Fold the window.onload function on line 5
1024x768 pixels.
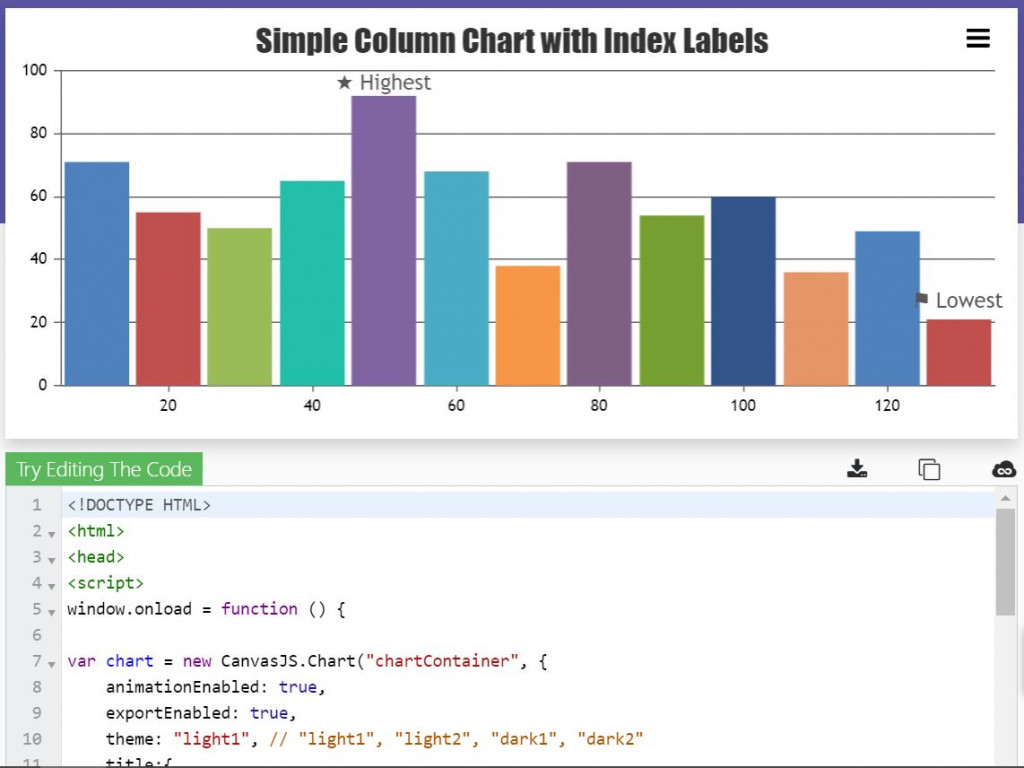[x=51, y=611]
